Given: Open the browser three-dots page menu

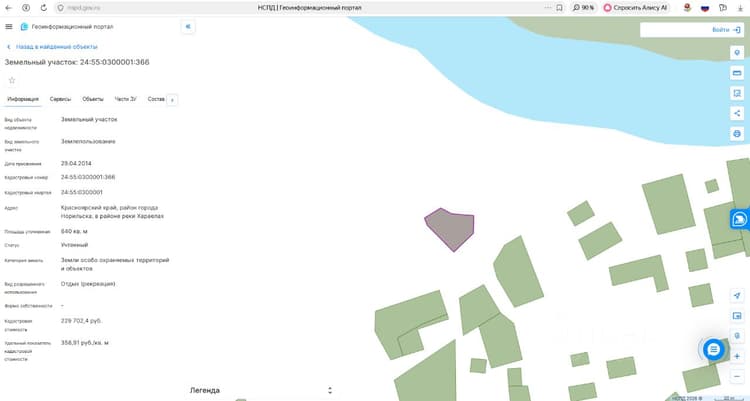Looking at the screenshot, I should coord(548,8).
